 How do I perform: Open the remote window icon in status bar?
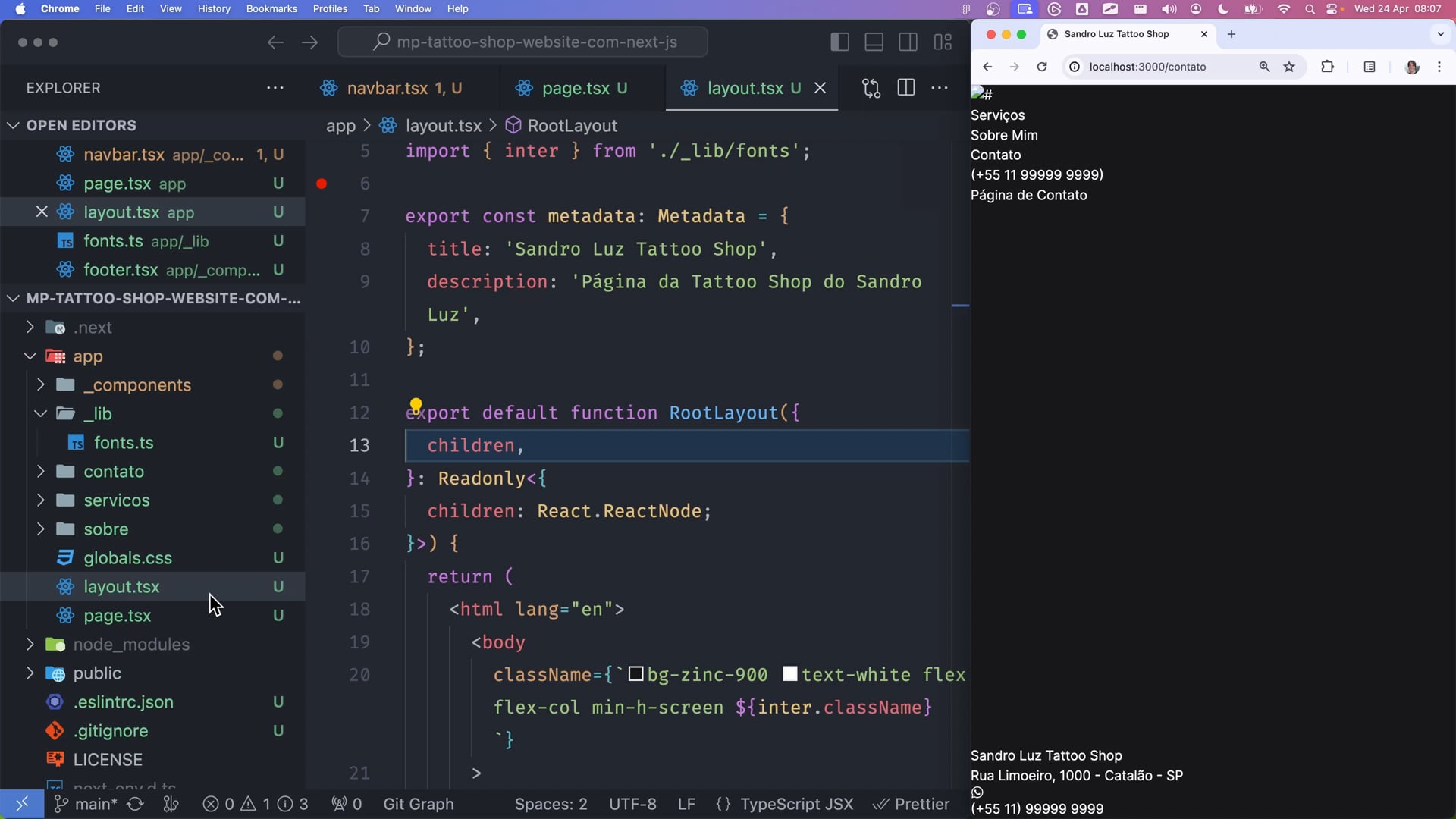(x=21, y=804)
